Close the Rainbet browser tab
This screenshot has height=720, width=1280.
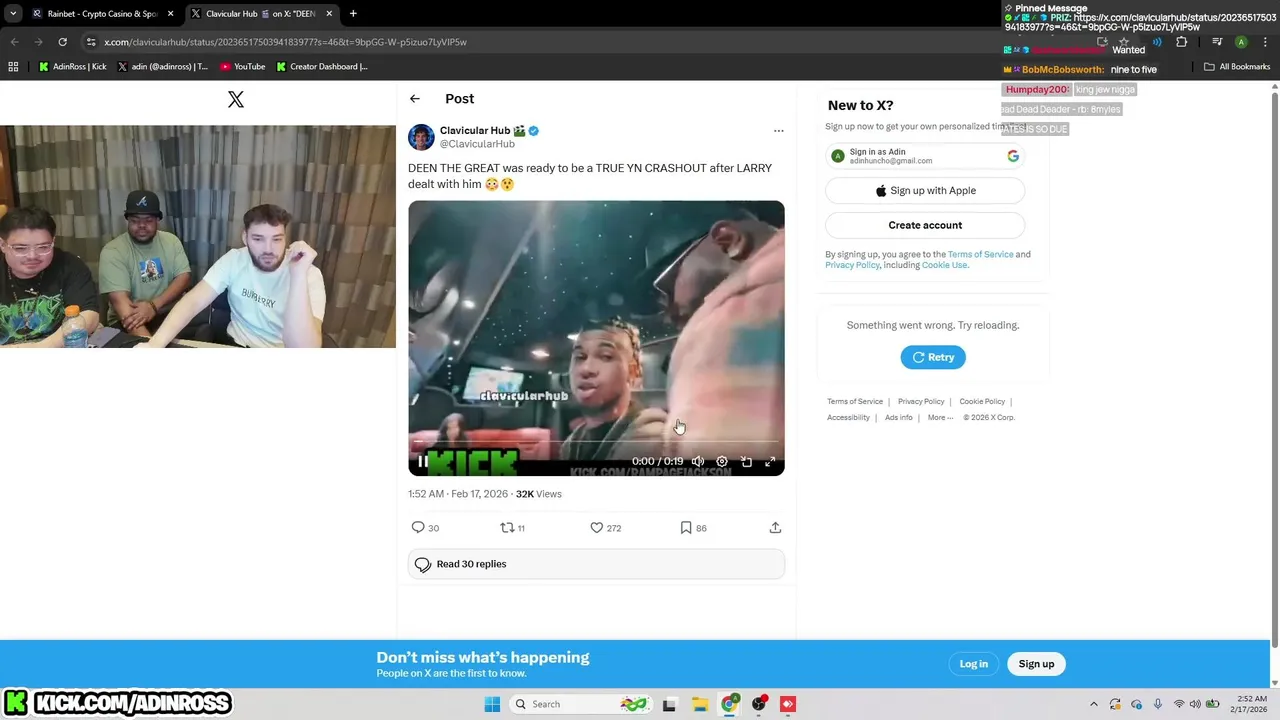pyautogui.click(x=170, y=14)
